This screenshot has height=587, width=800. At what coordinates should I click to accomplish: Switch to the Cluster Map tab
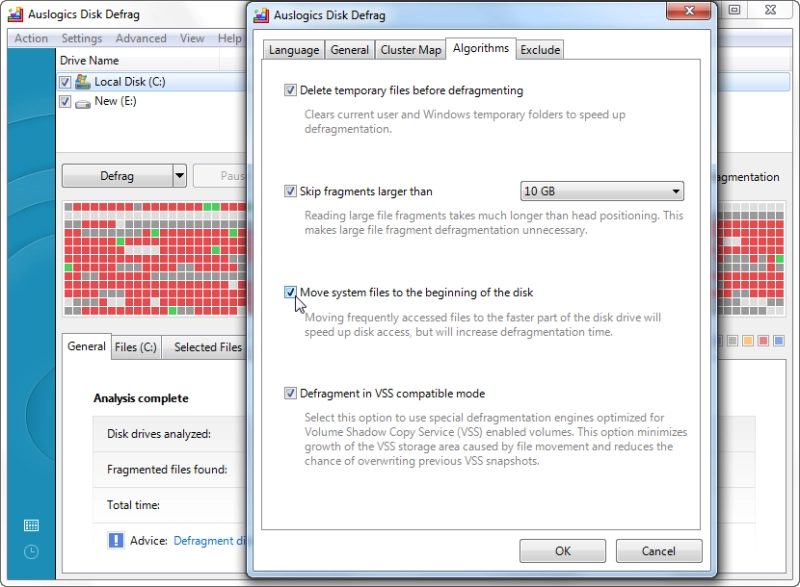pyautogui.click(x=411, y=50)
